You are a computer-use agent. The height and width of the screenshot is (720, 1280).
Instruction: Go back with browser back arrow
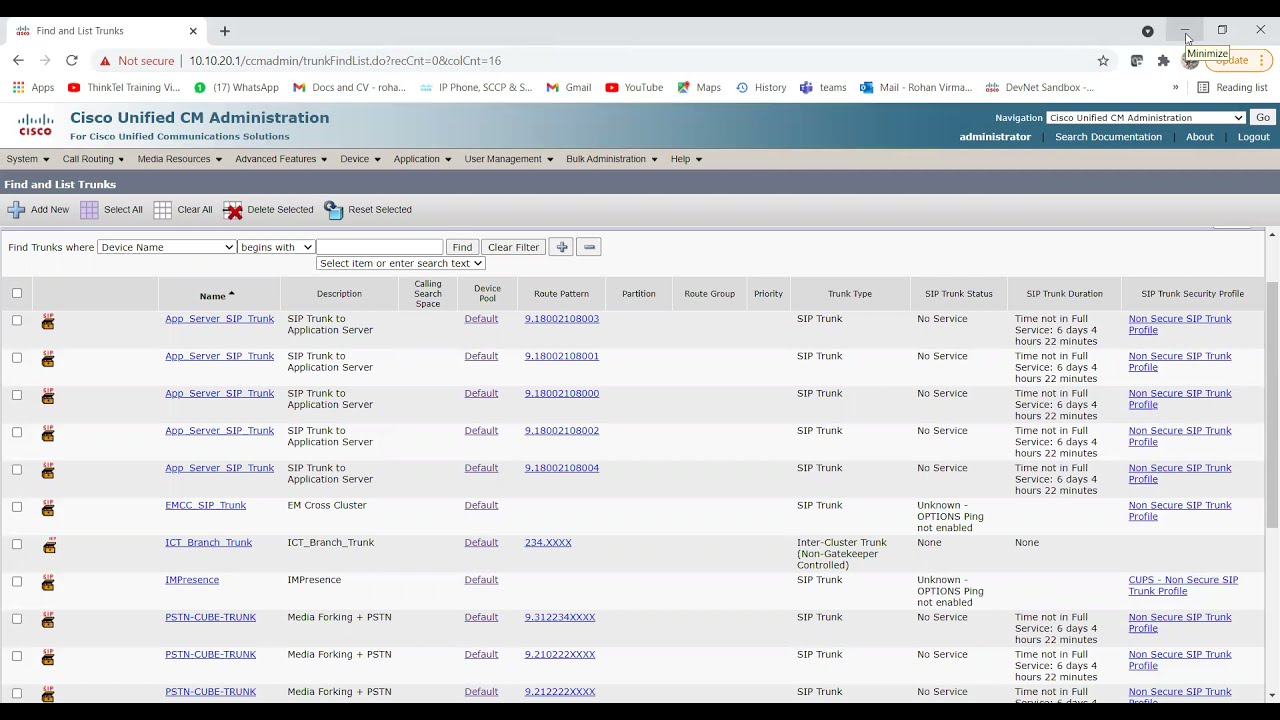click(18, 61)
